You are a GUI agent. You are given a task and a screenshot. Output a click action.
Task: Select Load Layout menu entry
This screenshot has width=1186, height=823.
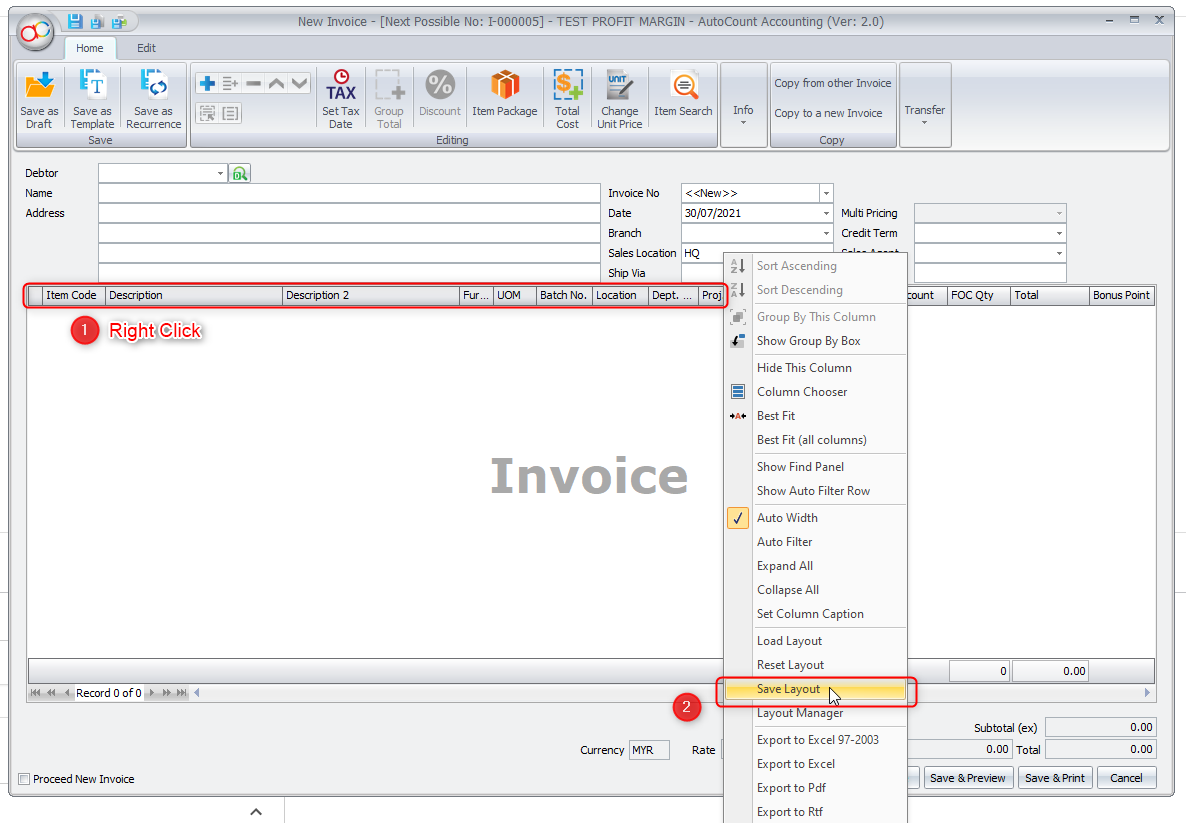tap(815, 641)
